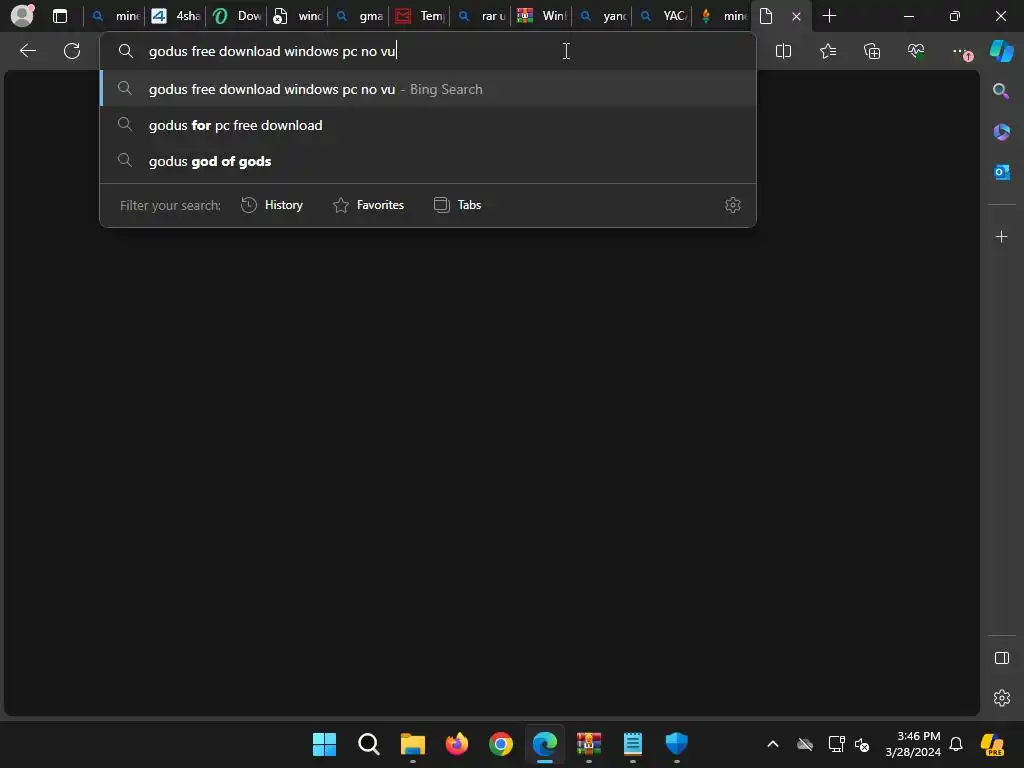The image size is (1024, 768).
Task: Select 'godus god of gods' suggestion
Action: [428, 161]
